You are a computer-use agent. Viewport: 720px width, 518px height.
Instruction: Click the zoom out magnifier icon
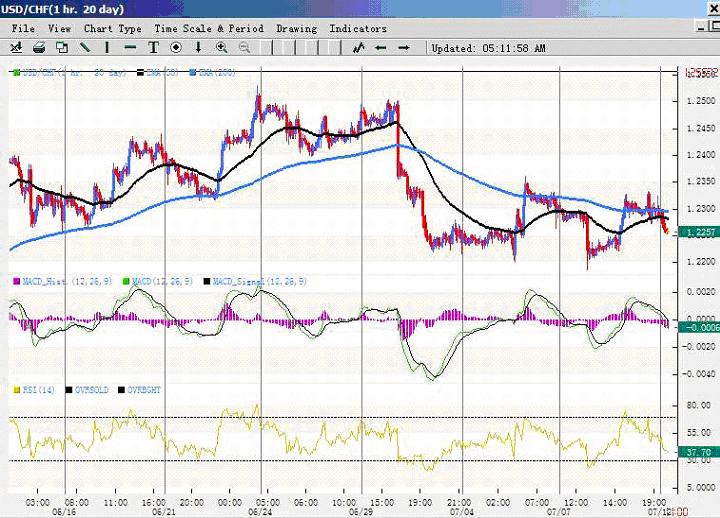point(245,47)
